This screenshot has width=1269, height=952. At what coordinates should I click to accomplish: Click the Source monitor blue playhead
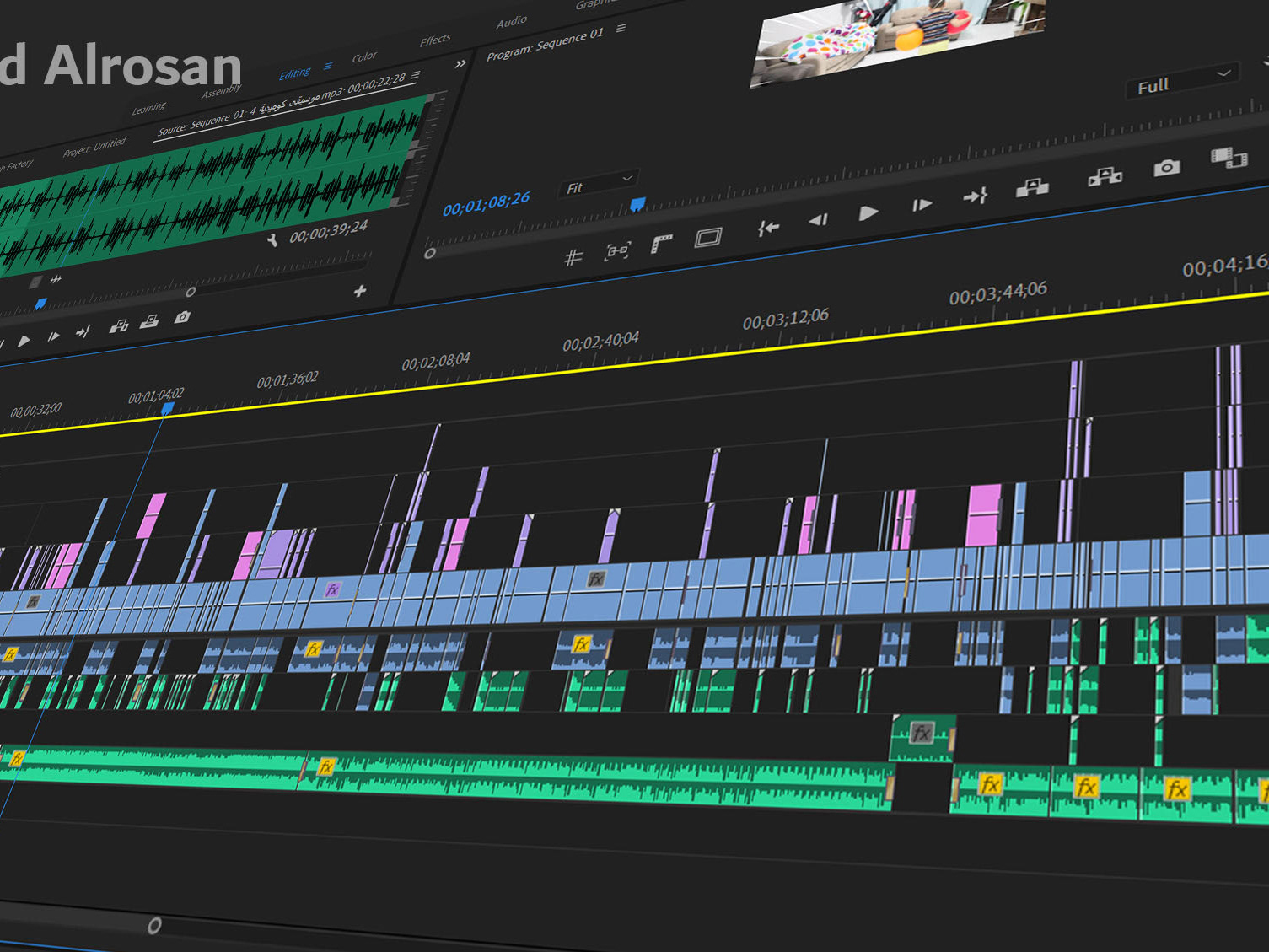(40, 304)
